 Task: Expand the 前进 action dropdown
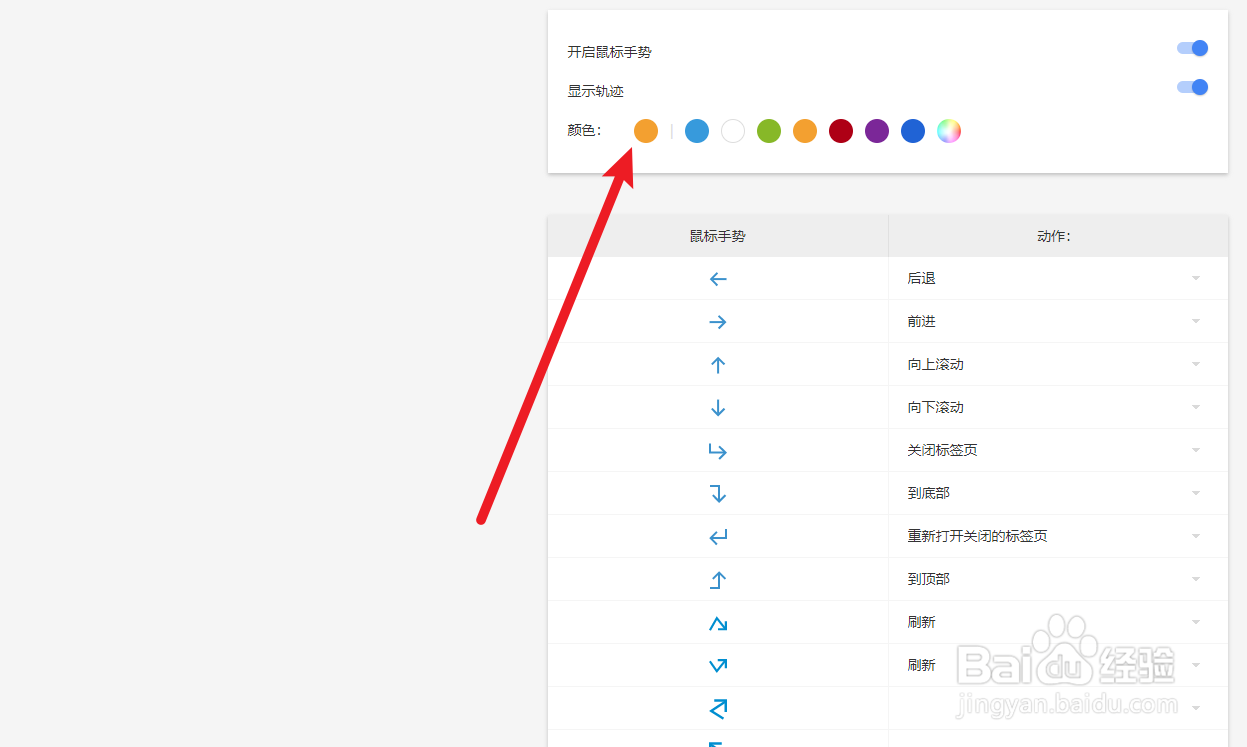click(x=1195, y=321)
